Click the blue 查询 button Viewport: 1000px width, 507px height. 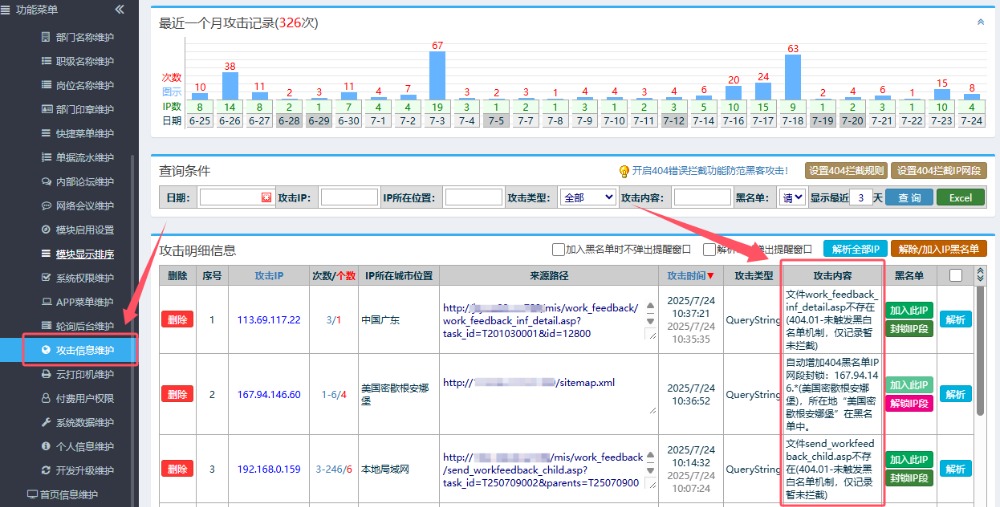point(908,198)
